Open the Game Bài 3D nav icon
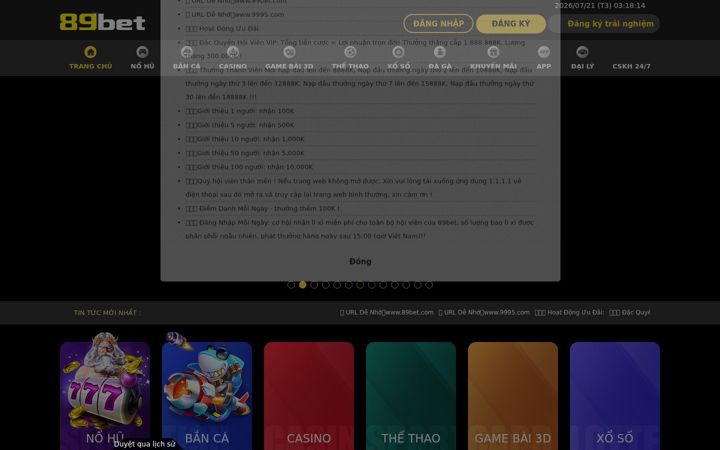Viewport: 720px width, 450px height. 289,52
